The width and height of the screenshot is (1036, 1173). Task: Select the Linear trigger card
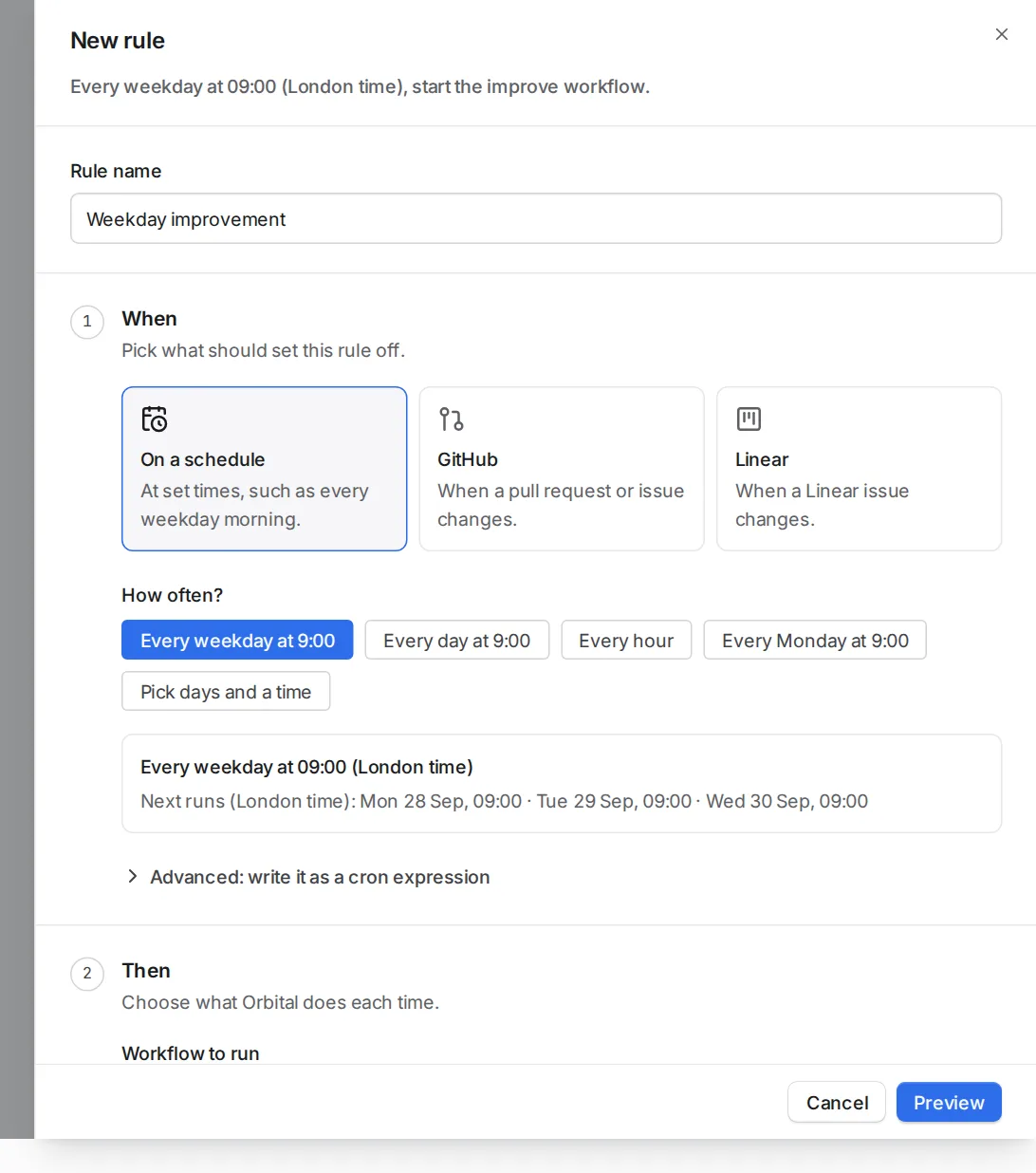[859, 469]
